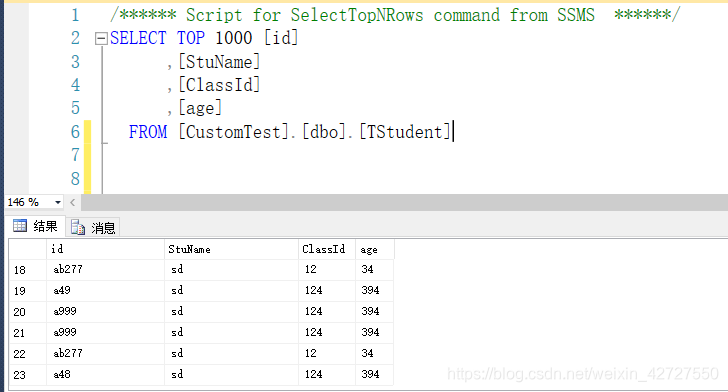
Task: Click line number 8 in the editor
Action: (75, 179)
